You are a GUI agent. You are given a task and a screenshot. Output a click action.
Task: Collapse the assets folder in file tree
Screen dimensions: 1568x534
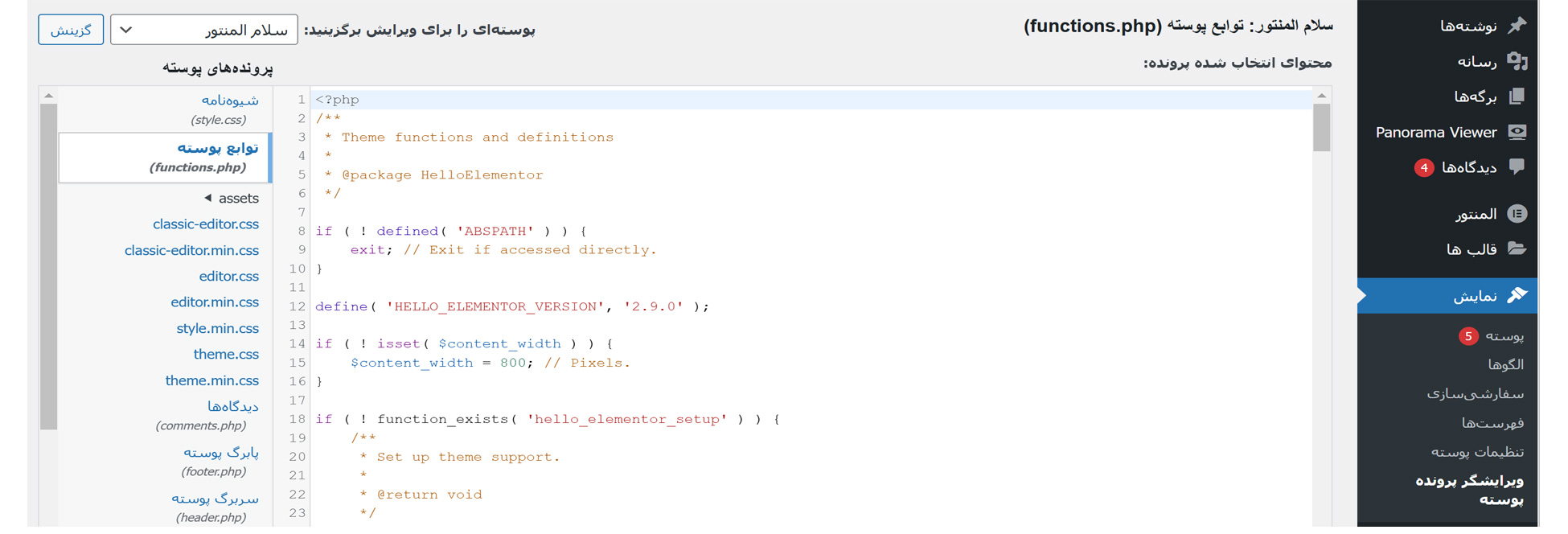click(x=208, y=198)
